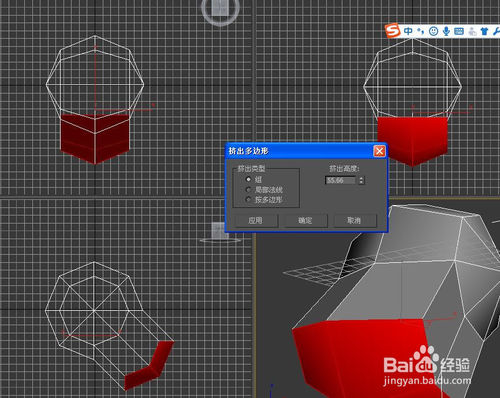The image size is (500, 398).
Task: Select the 按多边形 (By Polygon) radio button
Action: tap(248, 200)
